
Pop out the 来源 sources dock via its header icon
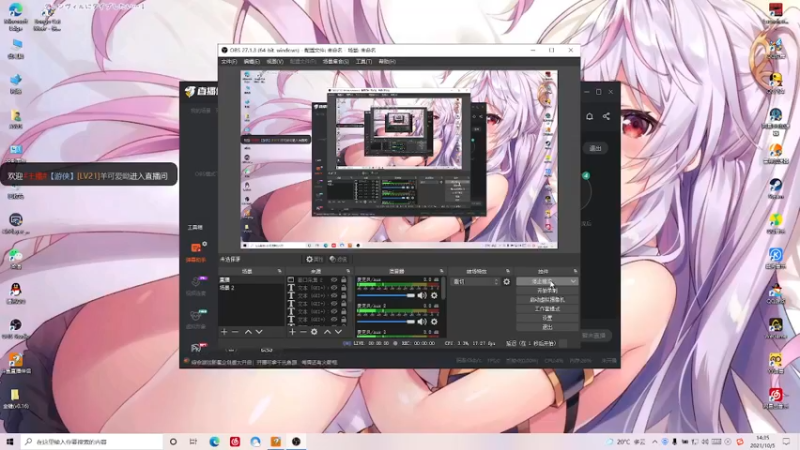tap(348, 271)
